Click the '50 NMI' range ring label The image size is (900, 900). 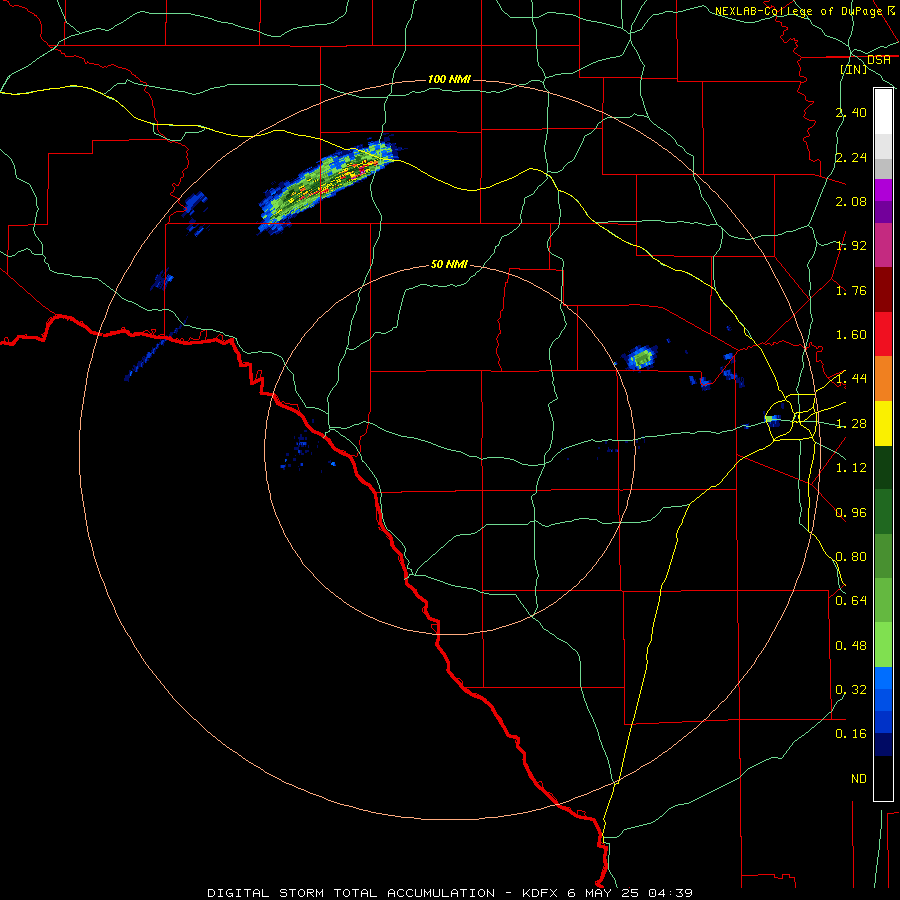click(x=449, y=264)
